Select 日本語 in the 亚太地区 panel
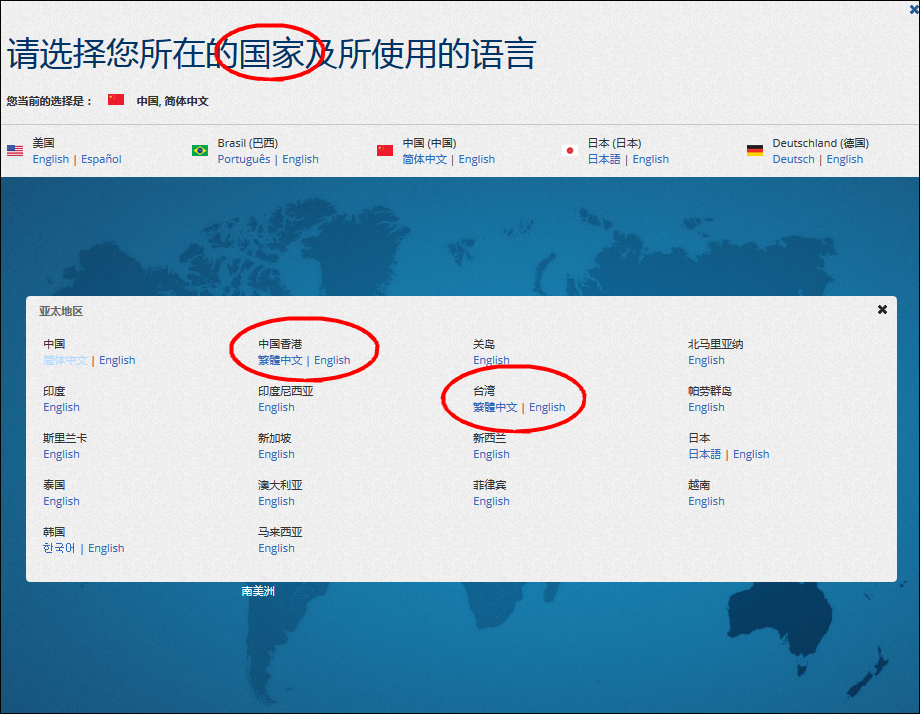 tap(705, 454)
